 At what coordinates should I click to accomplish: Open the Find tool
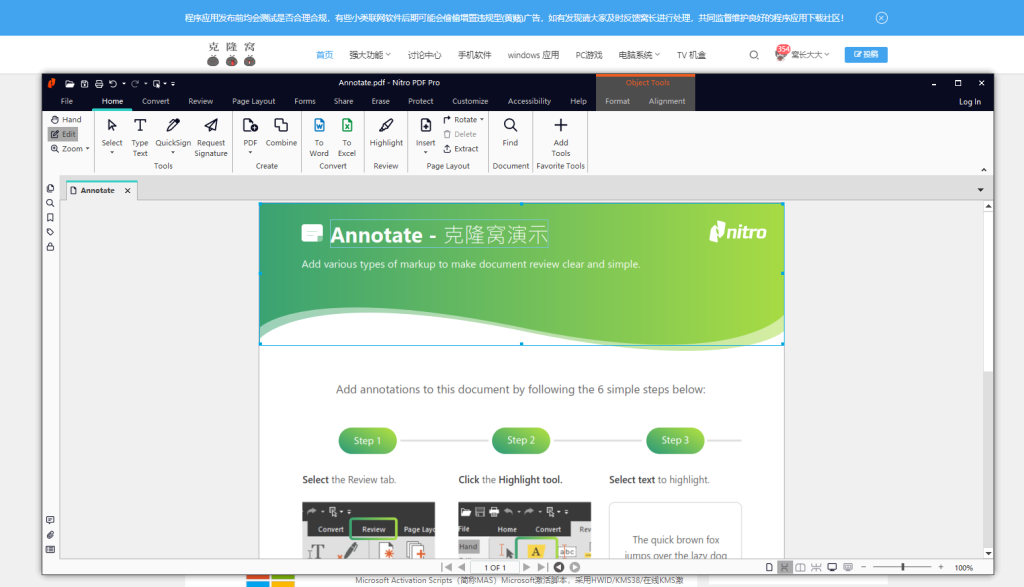[510, 132]
